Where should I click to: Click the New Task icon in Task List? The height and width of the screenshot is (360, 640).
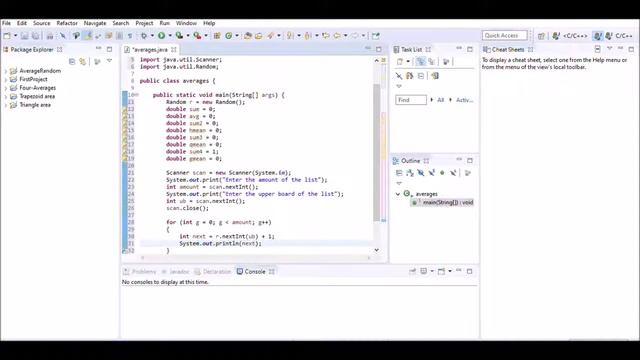400,62
